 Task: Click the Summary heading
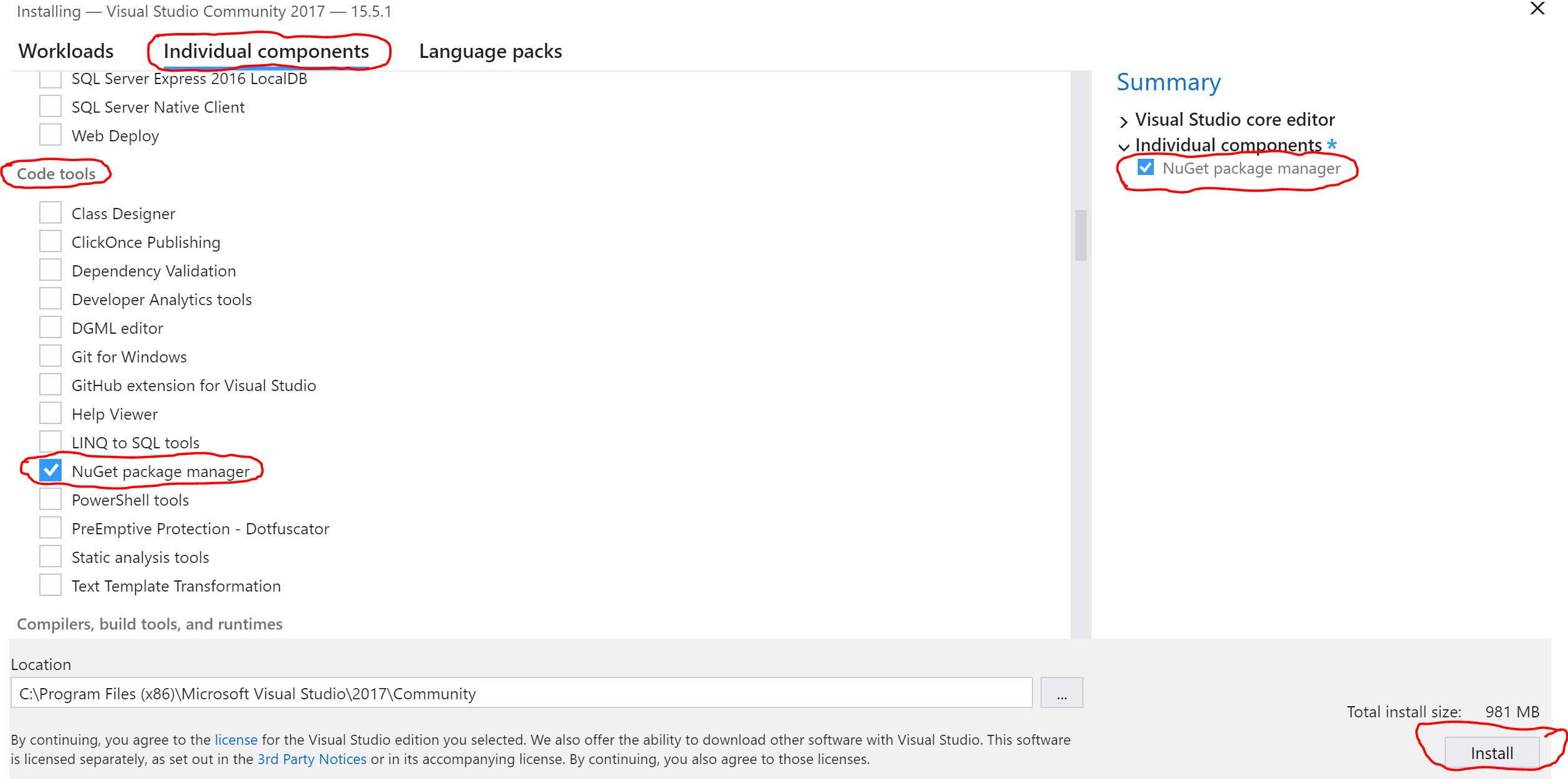(x=1169, y=82)
